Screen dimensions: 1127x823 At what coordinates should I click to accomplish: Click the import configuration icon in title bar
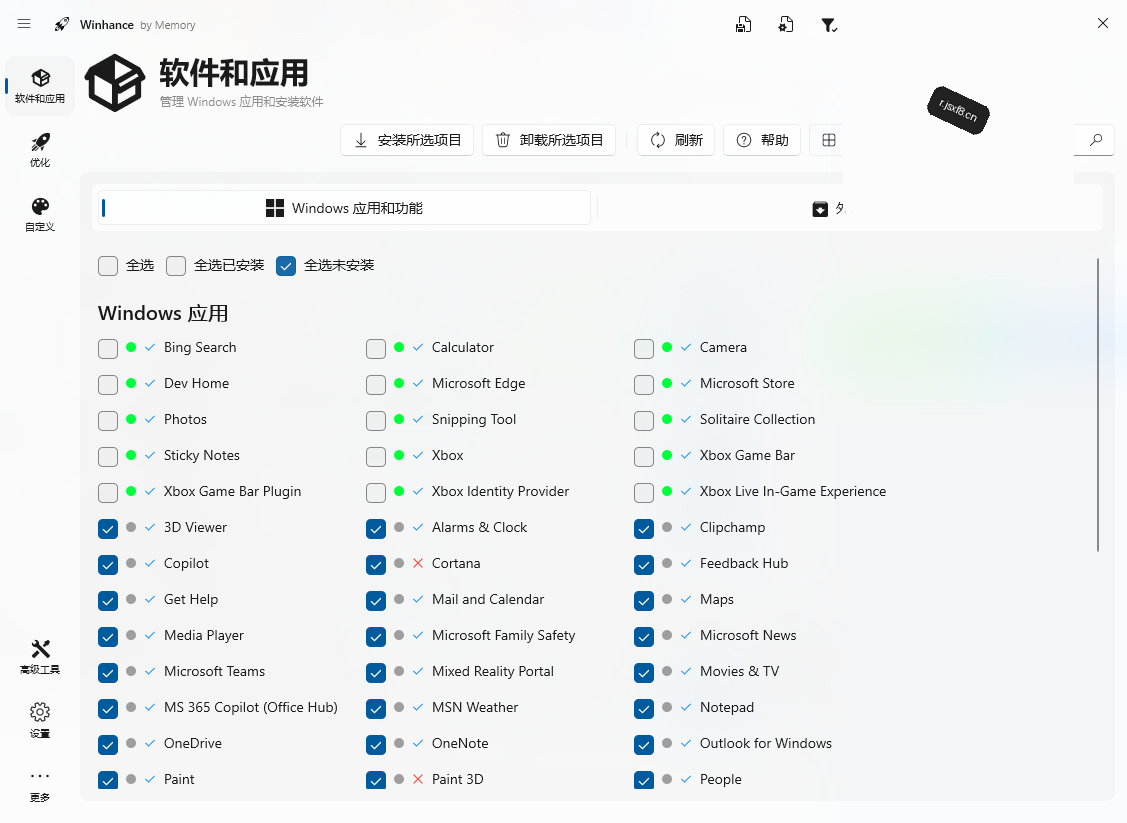(786, 24)
